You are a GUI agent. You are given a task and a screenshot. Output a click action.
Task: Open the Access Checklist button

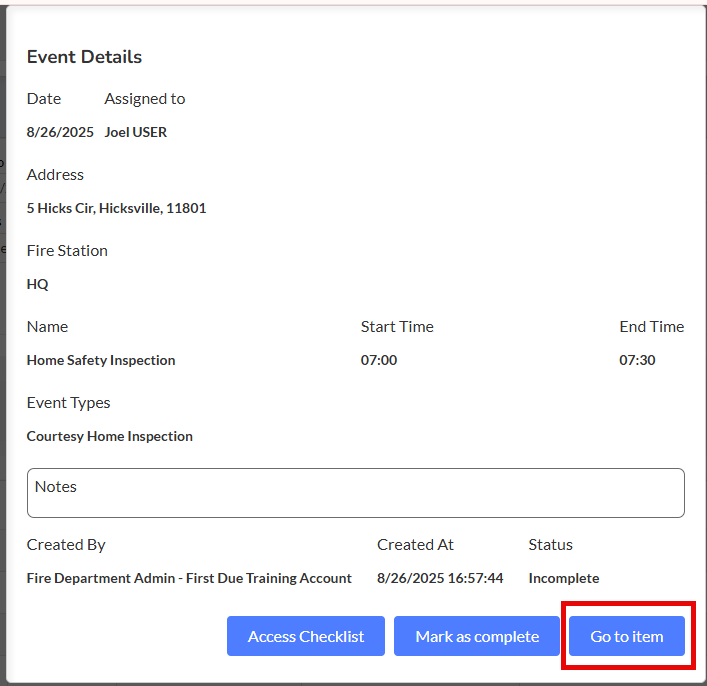tap(306, 636)
